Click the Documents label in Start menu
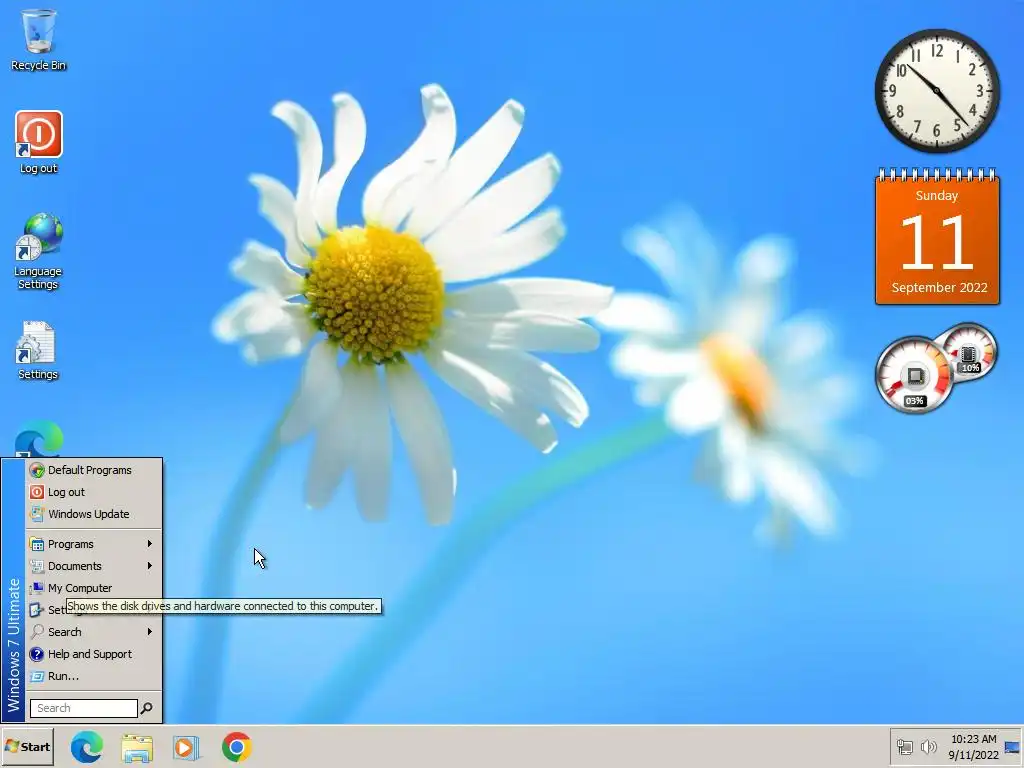 (x=74, y=566)
